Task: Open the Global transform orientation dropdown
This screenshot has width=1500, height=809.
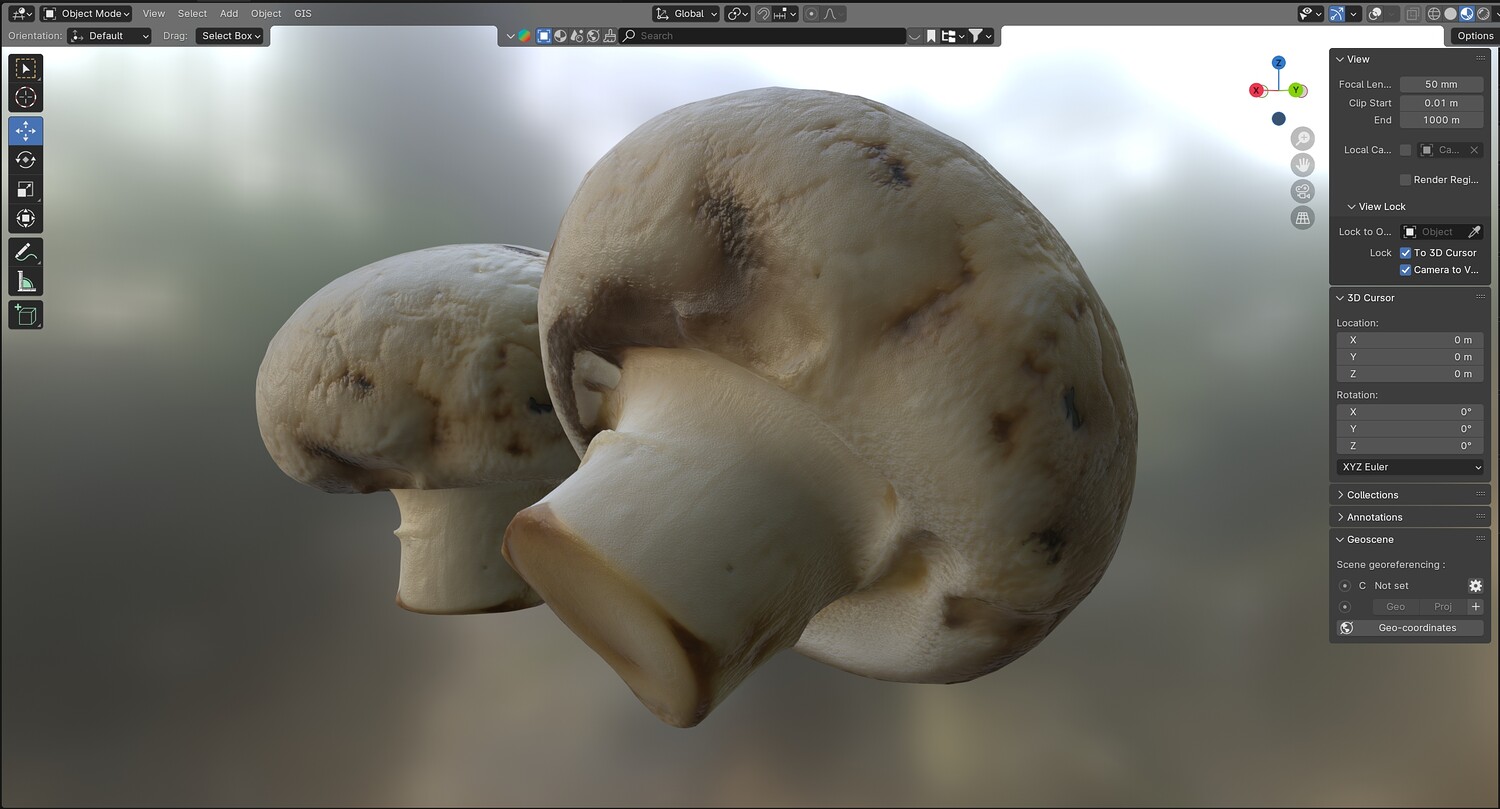Action: point(686,14)
